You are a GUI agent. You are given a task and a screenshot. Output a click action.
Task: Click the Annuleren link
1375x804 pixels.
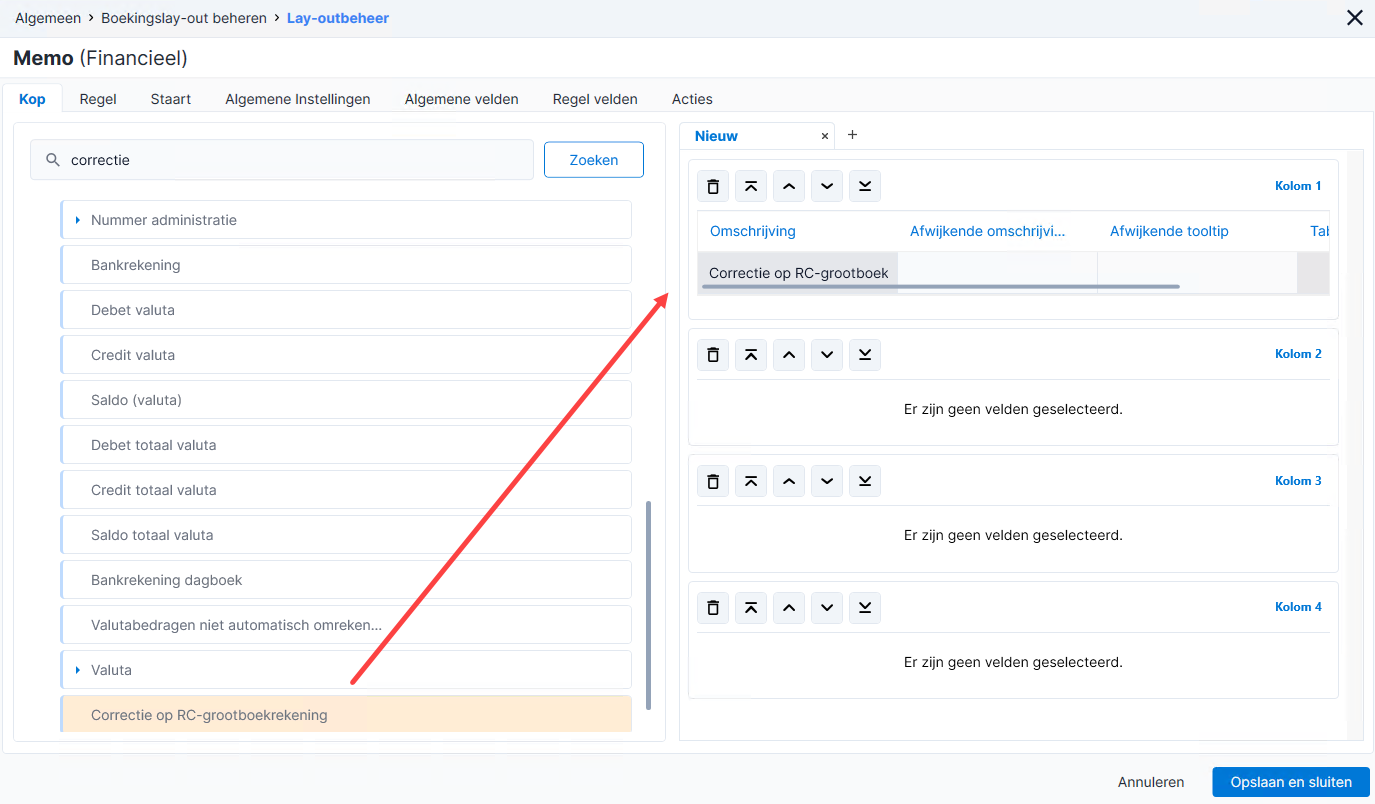[1151, 782]
